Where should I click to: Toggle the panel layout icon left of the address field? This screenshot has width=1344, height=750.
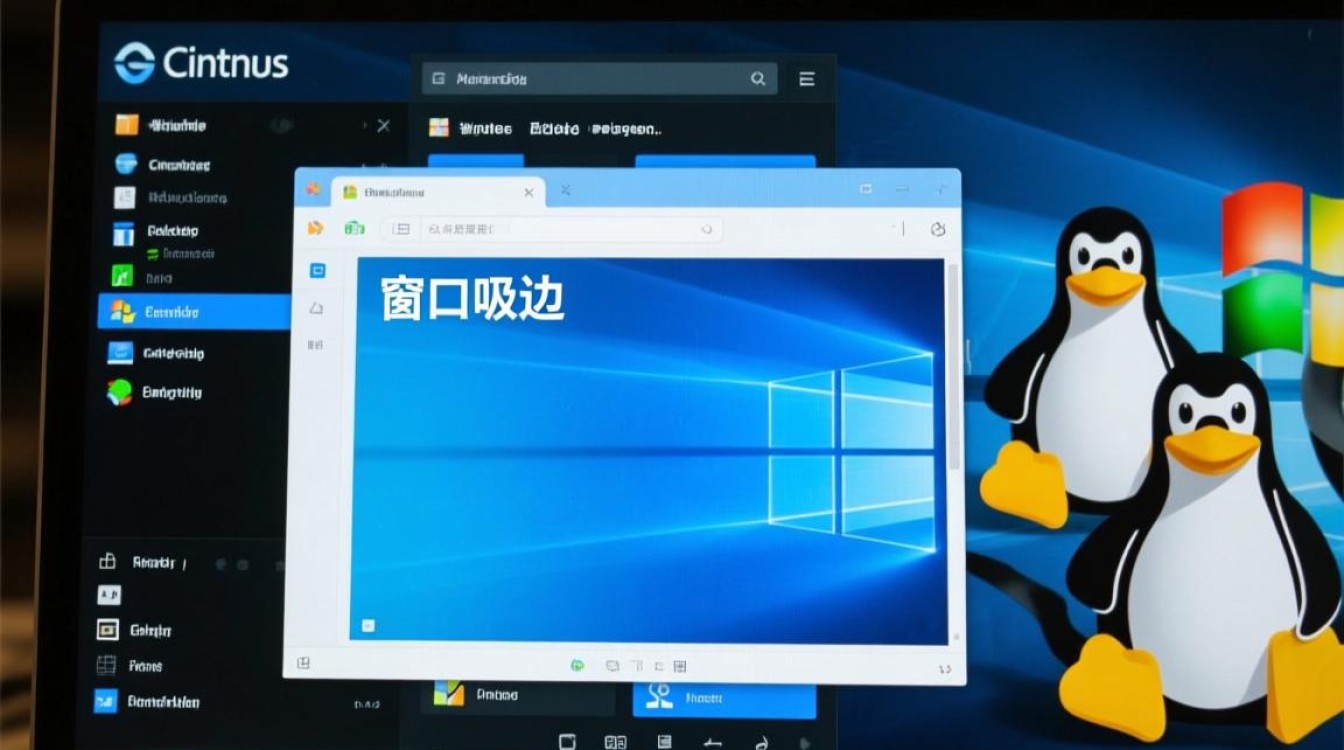pos(402,229)
